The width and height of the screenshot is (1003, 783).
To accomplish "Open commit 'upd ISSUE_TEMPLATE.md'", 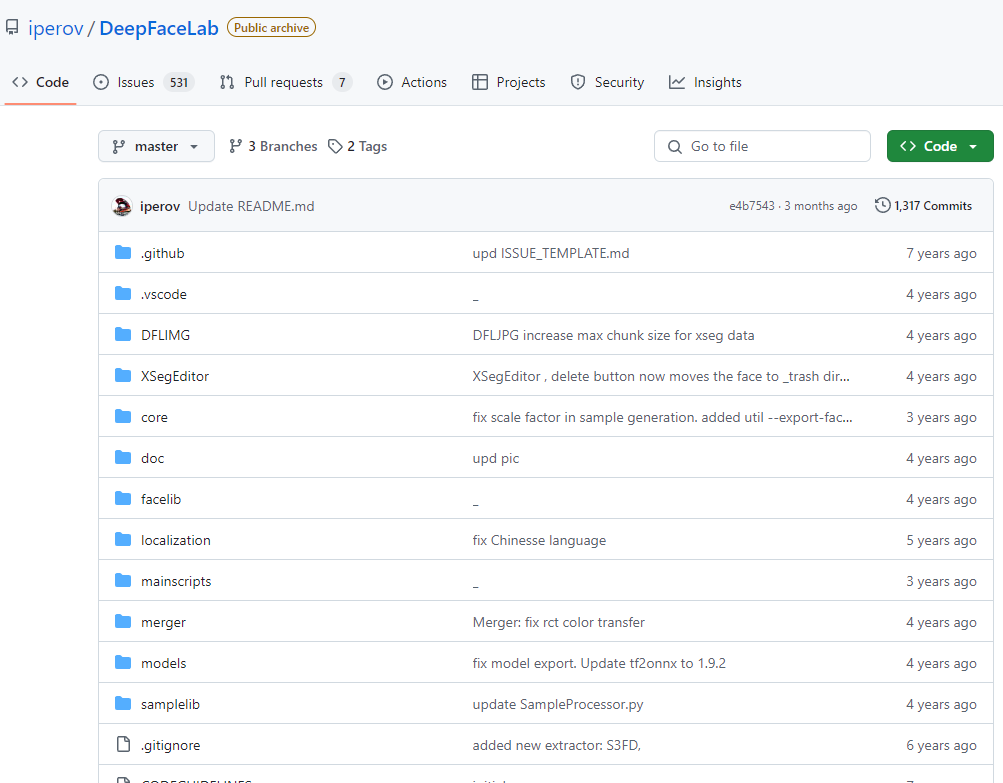I will (551, 253).
